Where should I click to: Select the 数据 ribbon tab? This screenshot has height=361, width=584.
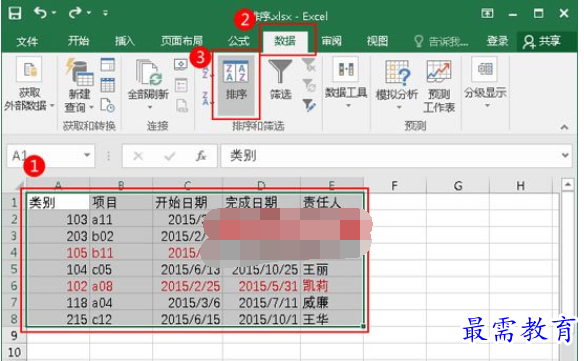(285, 41)
